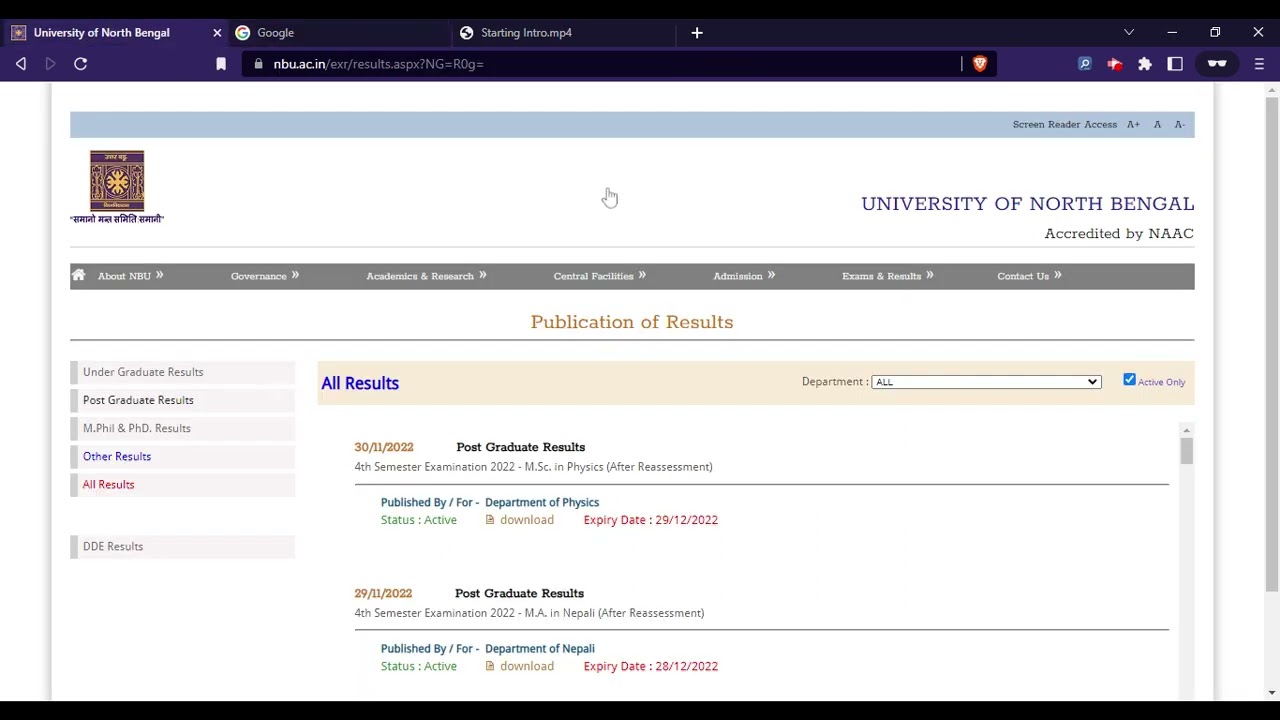Click the University of North Bengal crest logo
Viewport: 1280px width, 720px height.
(117, 180)
